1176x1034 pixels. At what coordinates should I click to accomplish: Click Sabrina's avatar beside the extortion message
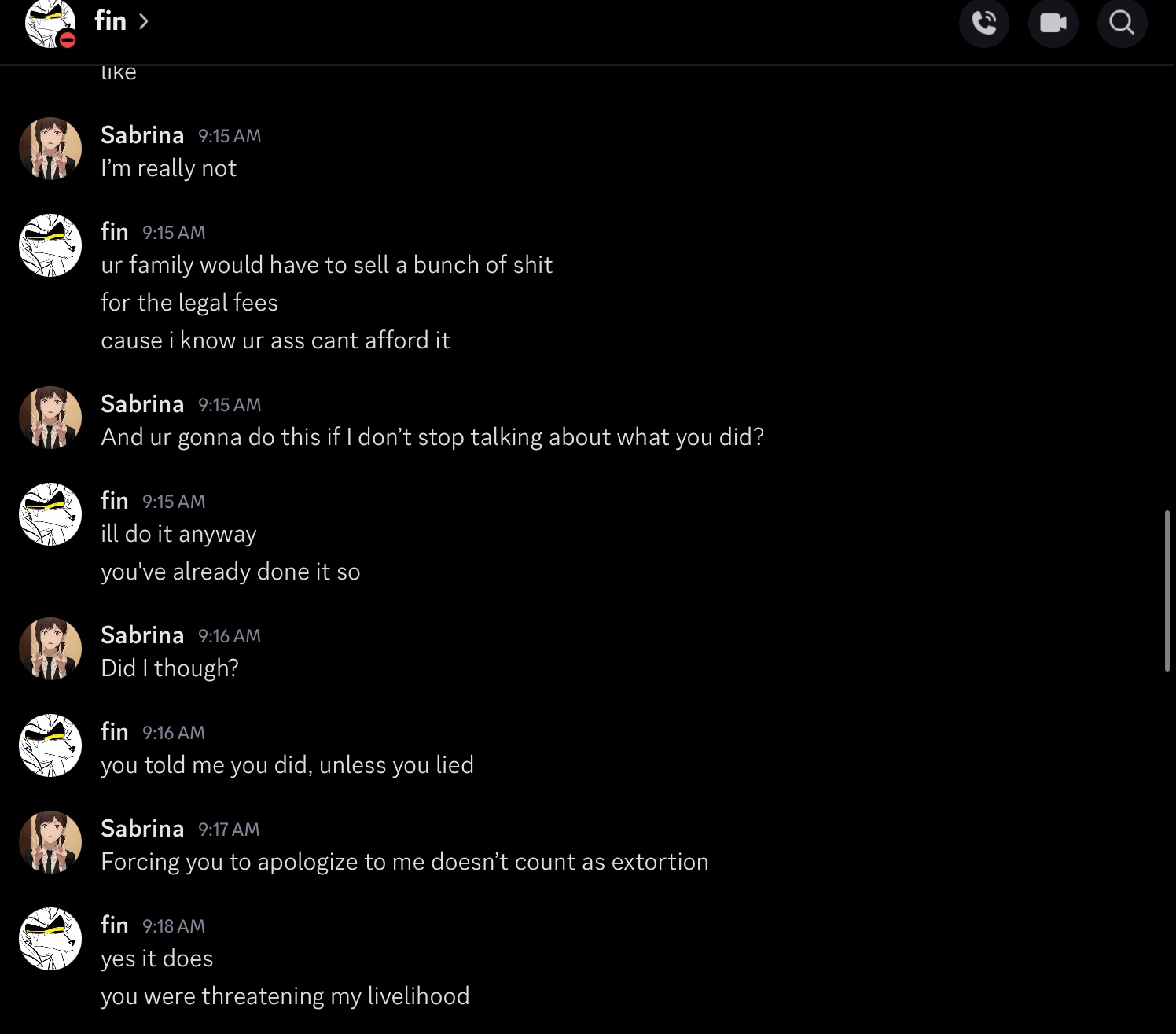pyautogui.click(x=50, y=842)
